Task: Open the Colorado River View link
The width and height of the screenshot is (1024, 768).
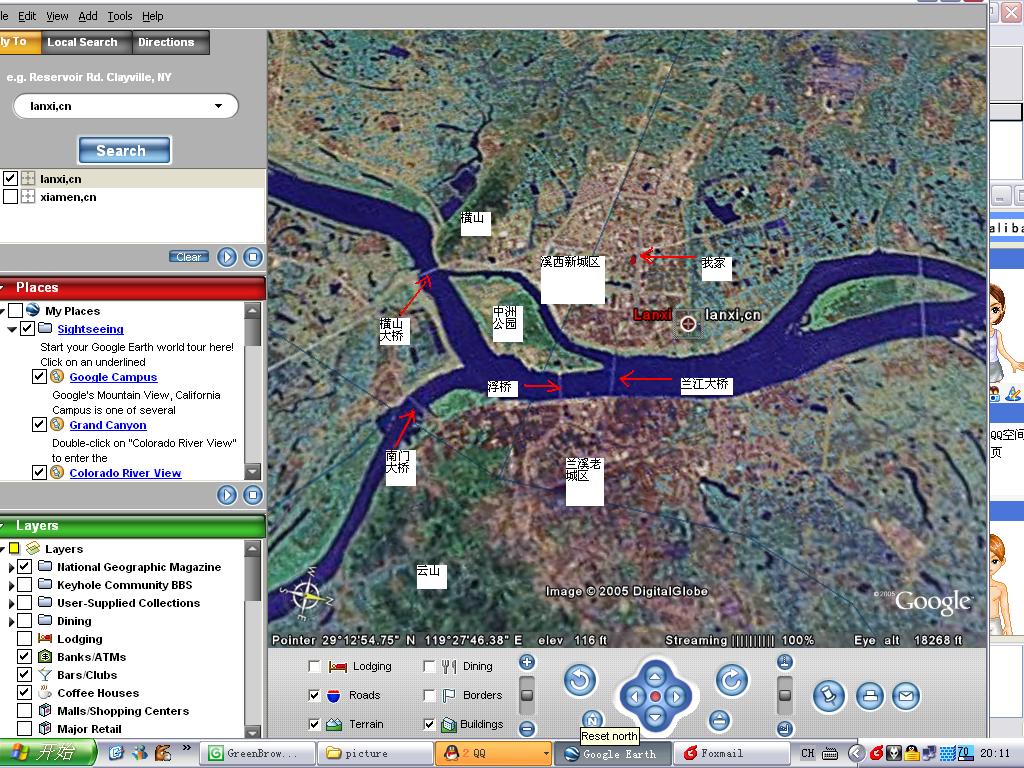Action: [x=125, y=473]
